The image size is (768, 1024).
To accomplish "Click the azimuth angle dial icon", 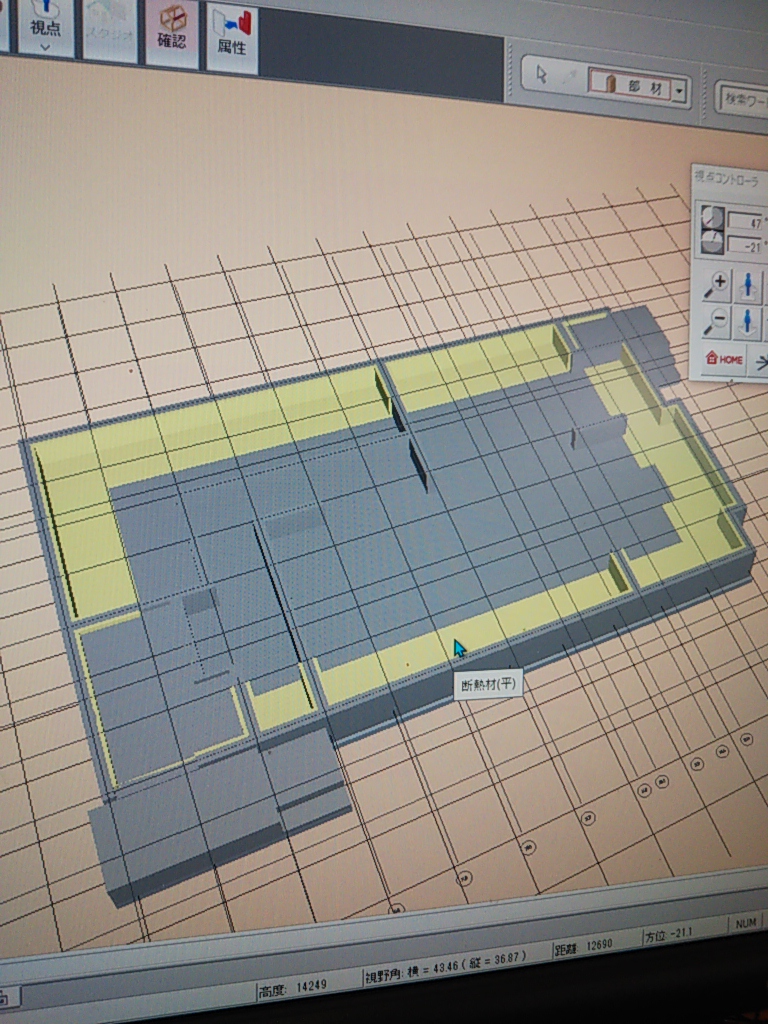I will (x=712, y=242).
